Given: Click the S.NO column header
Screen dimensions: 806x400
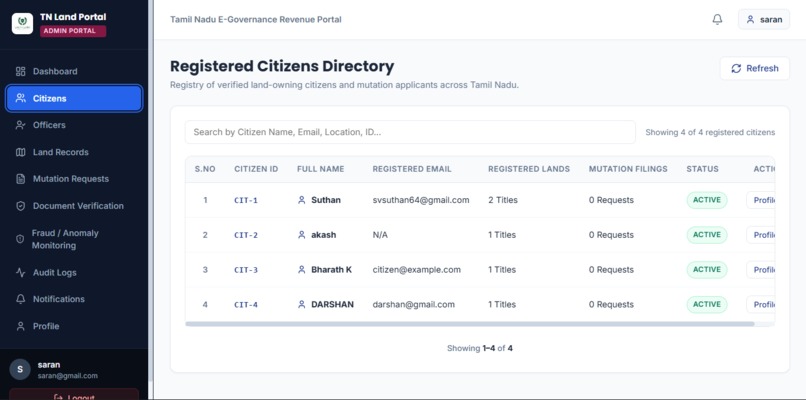Looking at the screenshot, I should tap(205, 169).
